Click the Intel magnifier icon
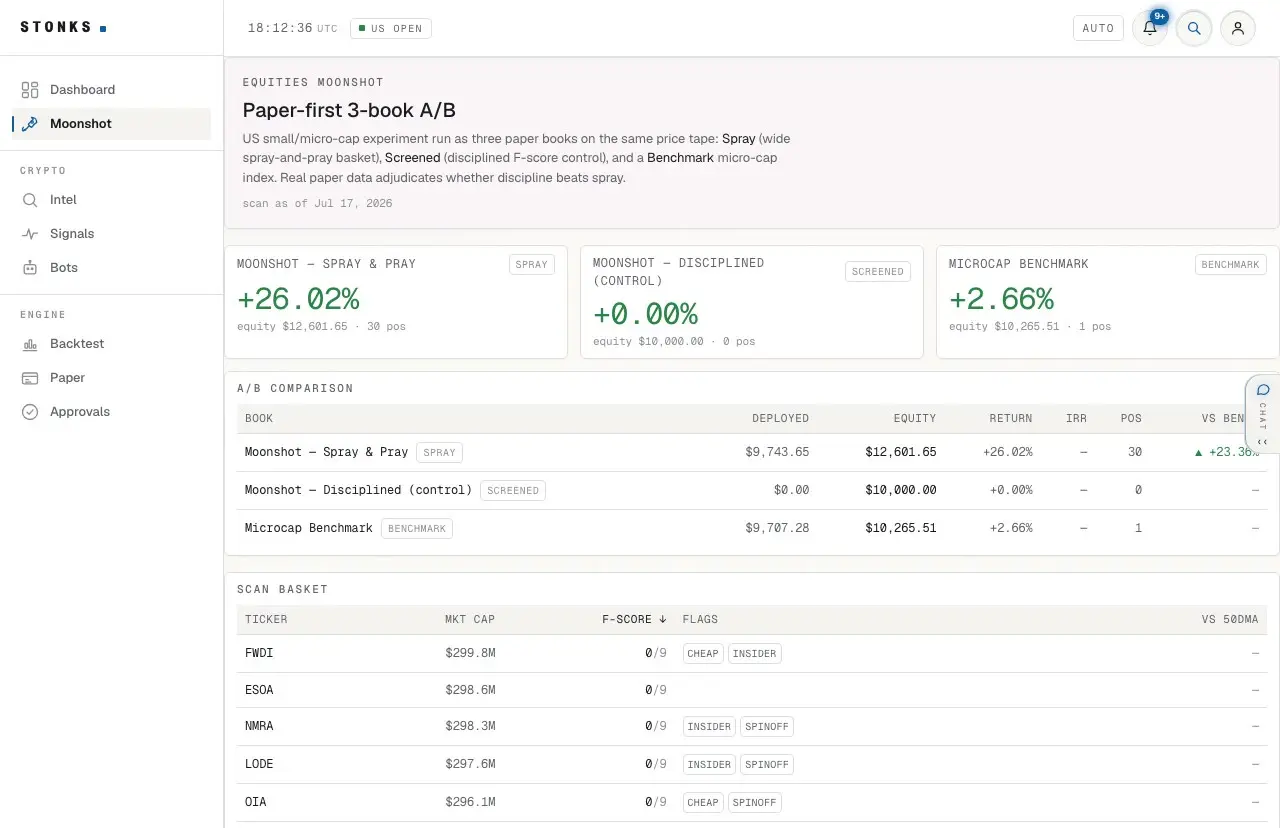Viewport: 1280px width, 828px height. [30, 200]
